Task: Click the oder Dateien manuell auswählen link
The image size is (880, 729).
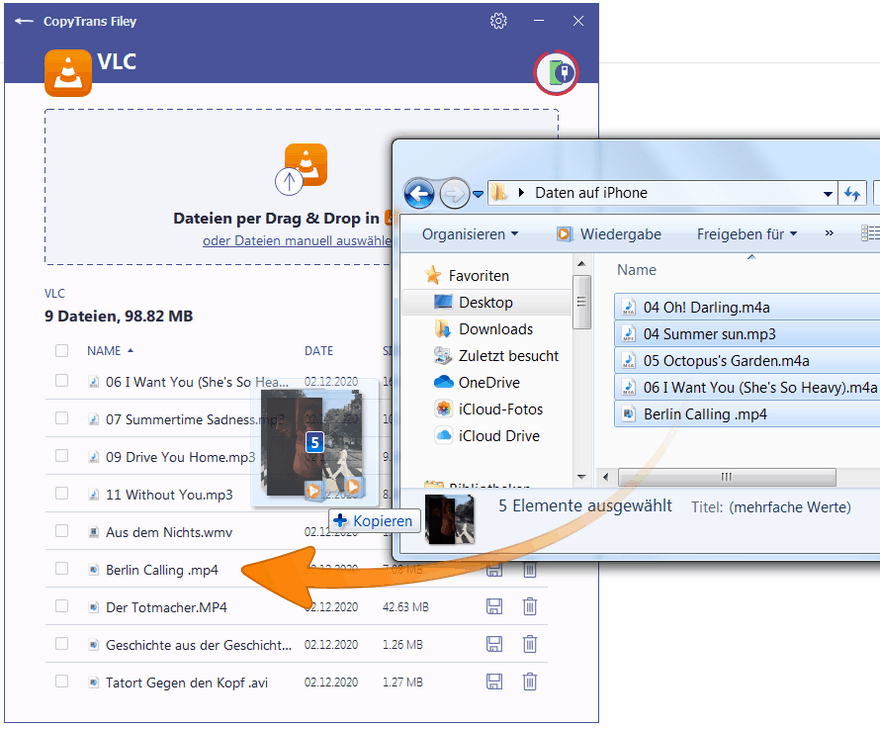Action: (297, 241)
